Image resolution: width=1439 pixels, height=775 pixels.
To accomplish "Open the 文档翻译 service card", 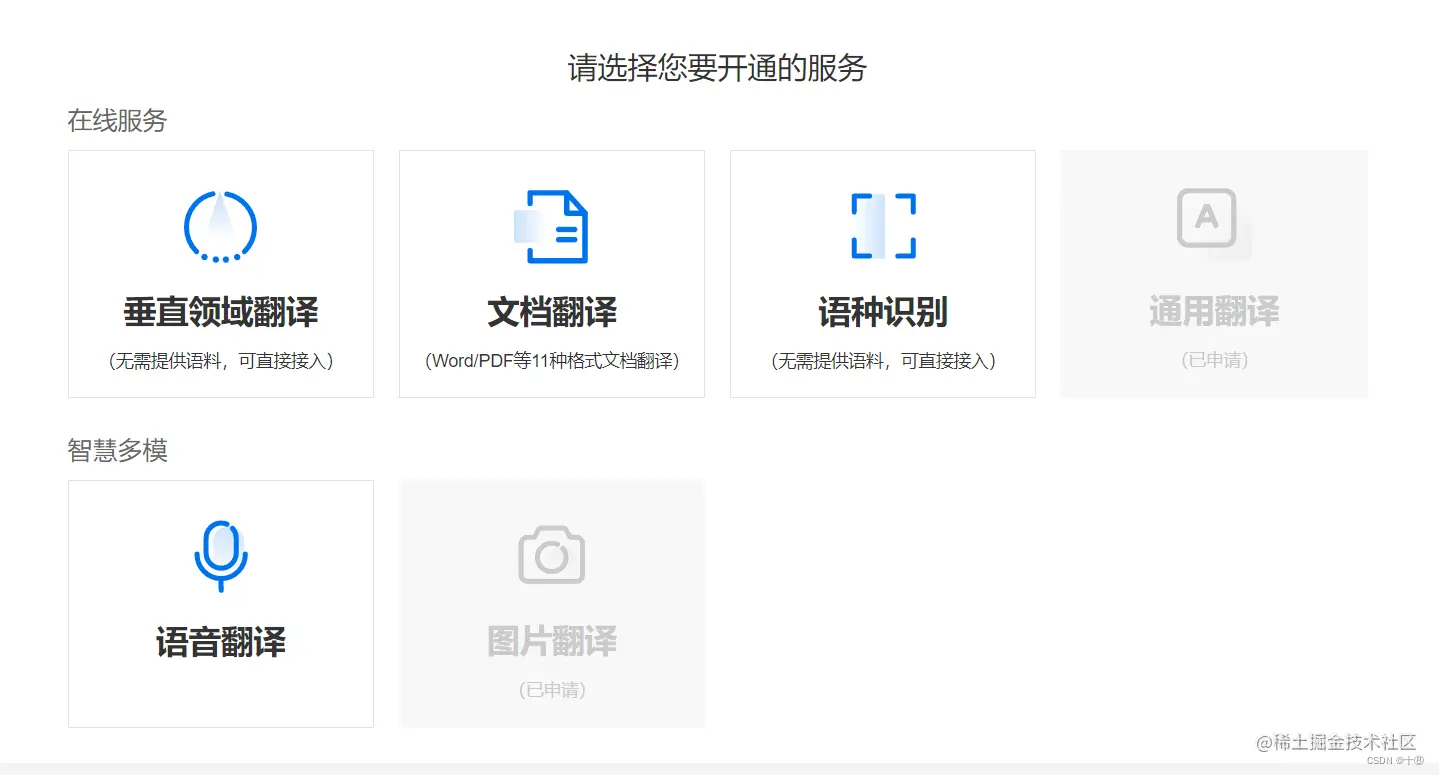I will (551, 273).
